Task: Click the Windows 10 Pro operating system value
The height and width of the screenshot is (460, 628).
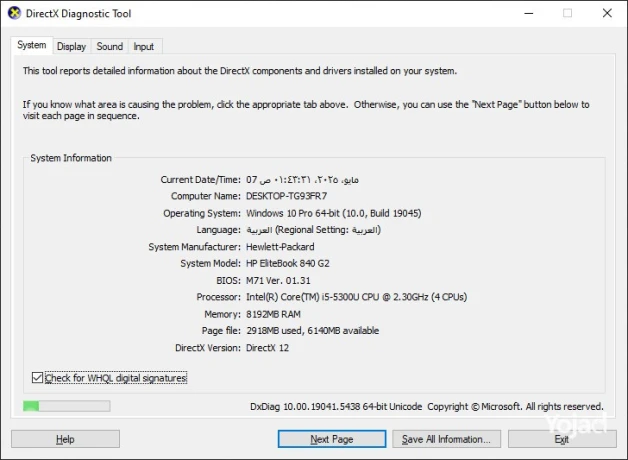Action: (334, 213)
